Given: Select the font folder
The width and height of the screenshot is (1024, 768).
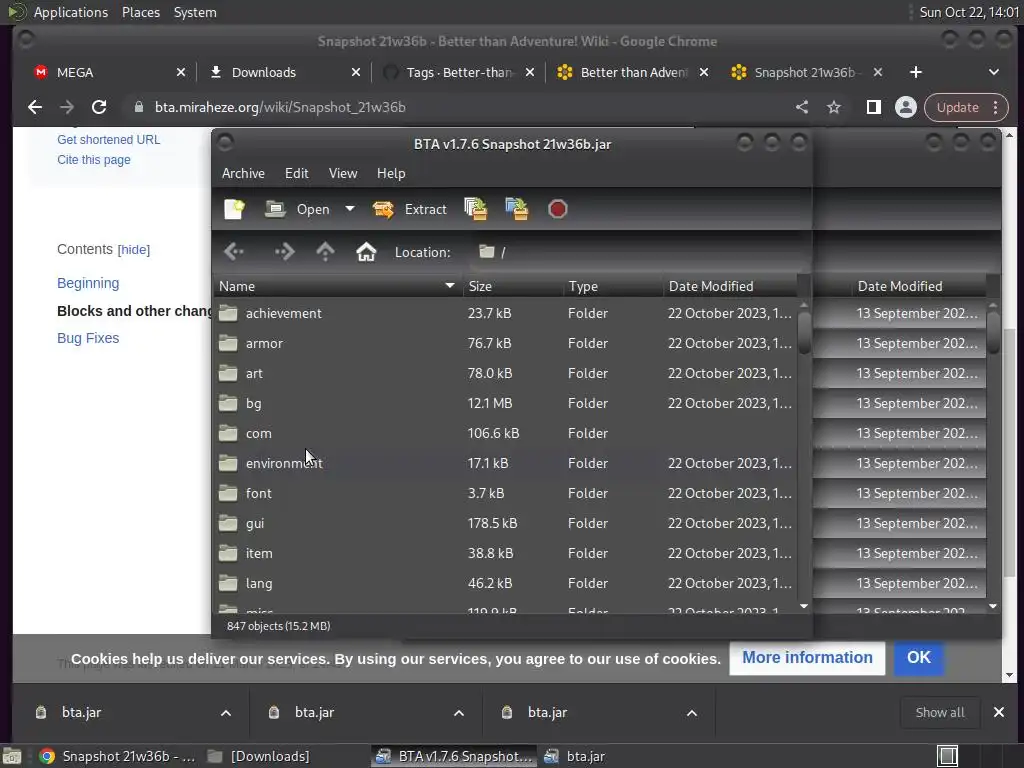Looking at the screenshot, I should tap(505, 494).
